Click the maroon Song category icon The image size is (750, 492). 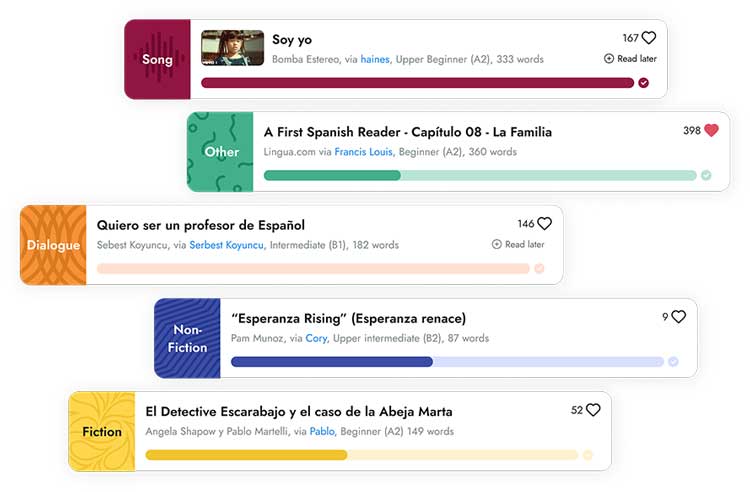pos(157,59)
